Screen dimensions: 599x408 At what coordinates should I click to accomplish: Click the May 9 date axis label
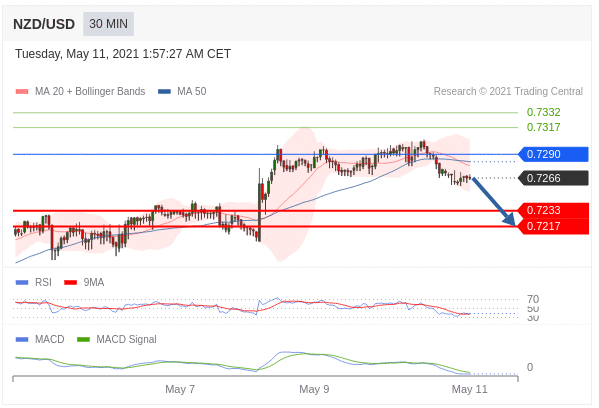314,389
